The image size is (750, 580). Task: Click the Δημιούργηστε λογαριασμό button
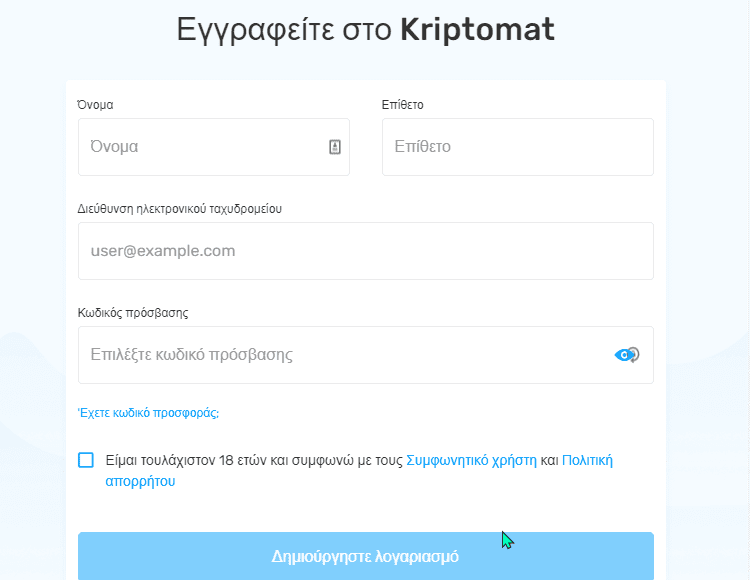[x=366, y=556]
